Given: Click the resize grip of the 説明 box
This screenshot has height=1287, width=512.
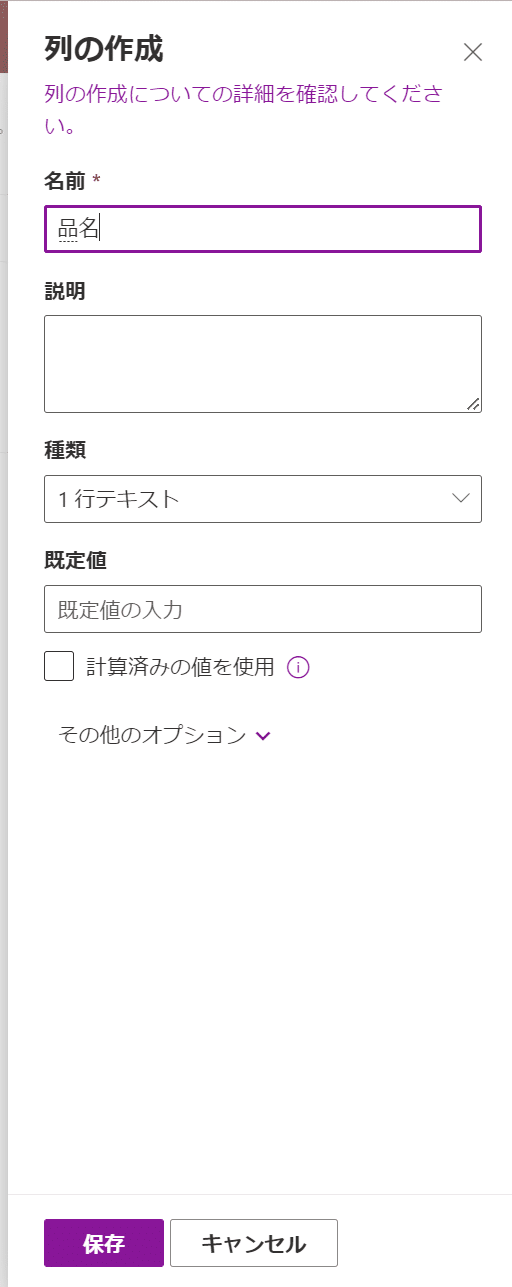Looking at the screenshot, I should [x=473, y=404].
